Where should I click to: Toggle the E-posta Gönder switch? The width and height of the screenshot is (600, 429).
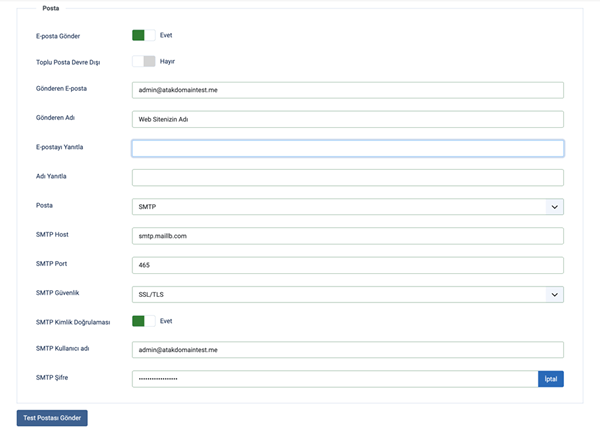point(143,35)
